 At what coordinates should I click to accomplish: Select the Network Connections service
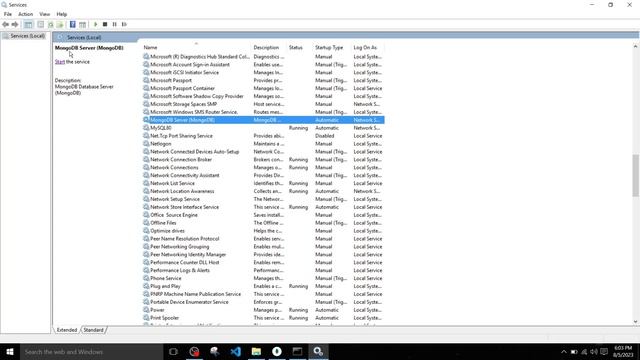[174, 167]
